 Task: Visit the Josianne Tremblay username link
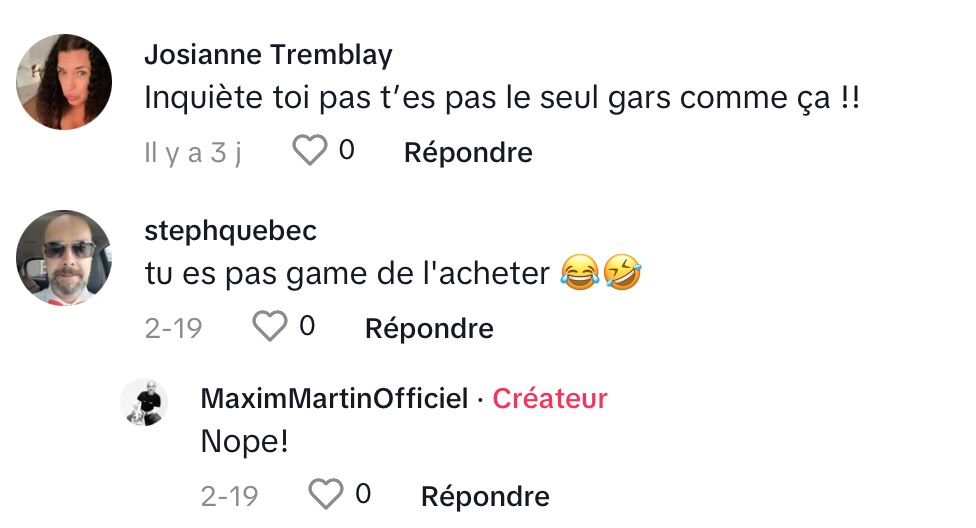coord(268,55)
